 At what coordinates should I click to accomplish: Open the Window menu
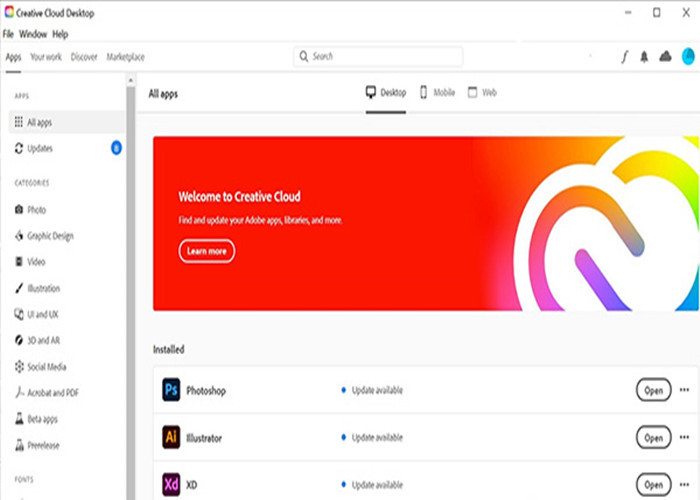pos(33,34)
